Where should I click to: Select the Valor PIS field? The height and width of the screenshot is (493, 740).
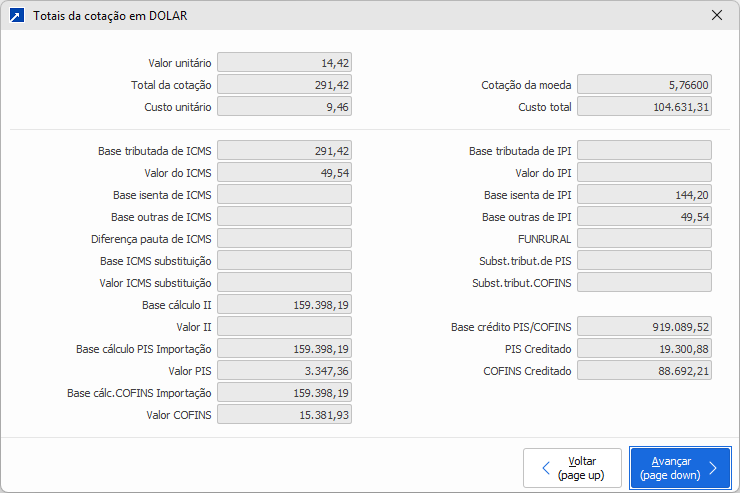tap(284, 371)
